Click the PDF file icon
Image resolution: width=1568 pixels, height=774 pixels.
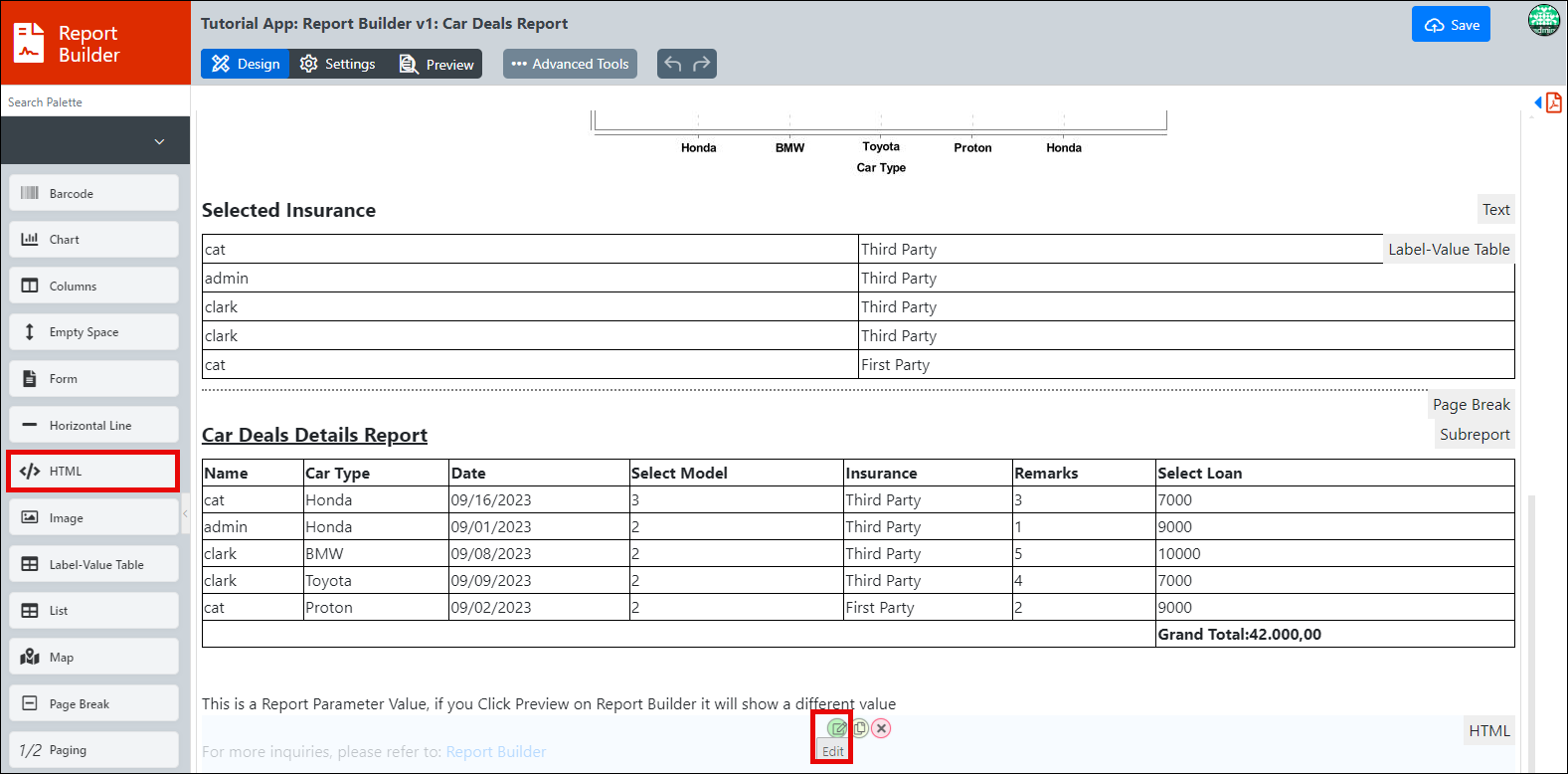point(1554,102)
